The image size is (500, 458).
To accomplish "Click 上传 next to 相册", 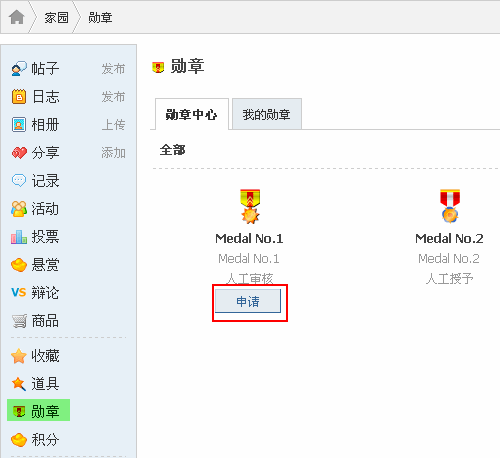I will click(x=113, y=125).
